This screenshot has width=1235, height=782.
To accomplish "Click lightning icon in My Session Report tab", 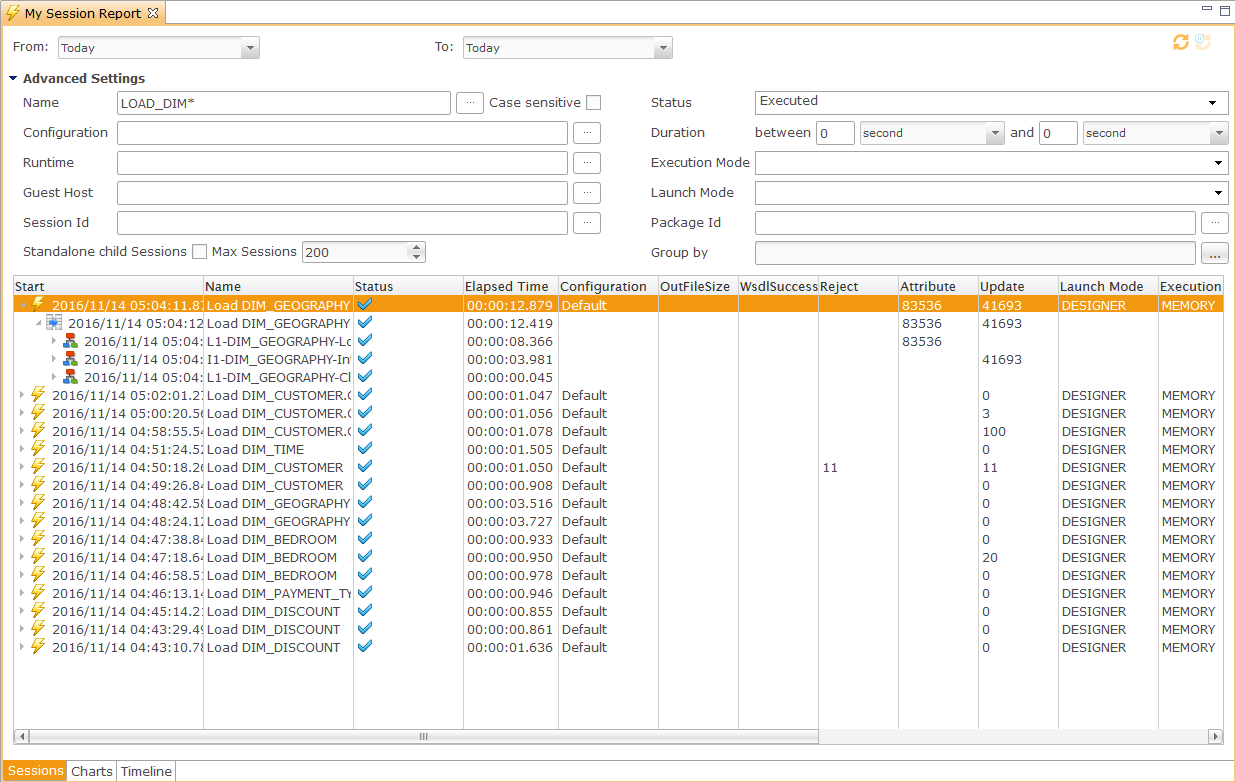I will tap(14, 14).
